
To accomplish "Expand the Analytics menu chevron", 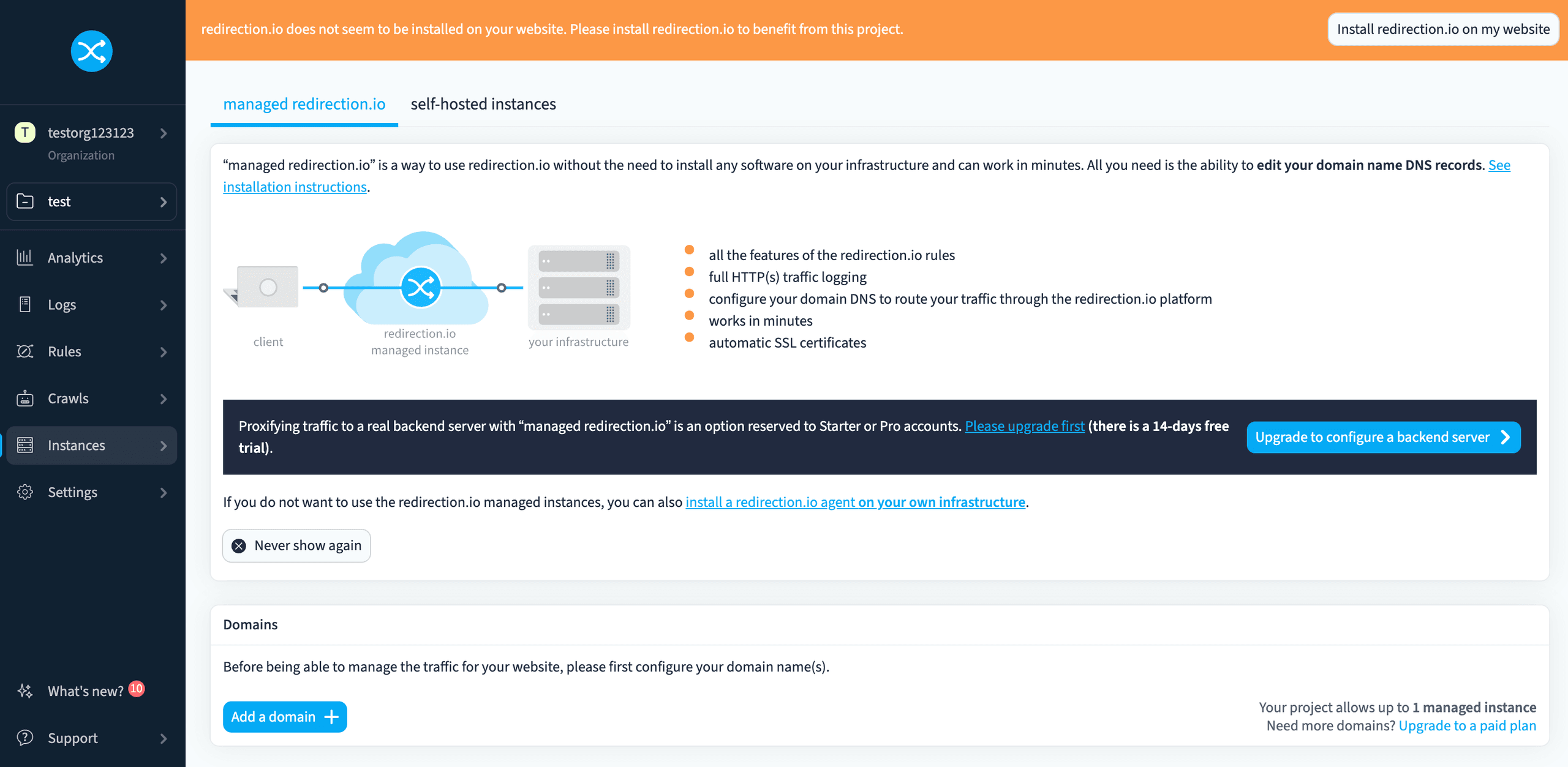I will (164, 258).
